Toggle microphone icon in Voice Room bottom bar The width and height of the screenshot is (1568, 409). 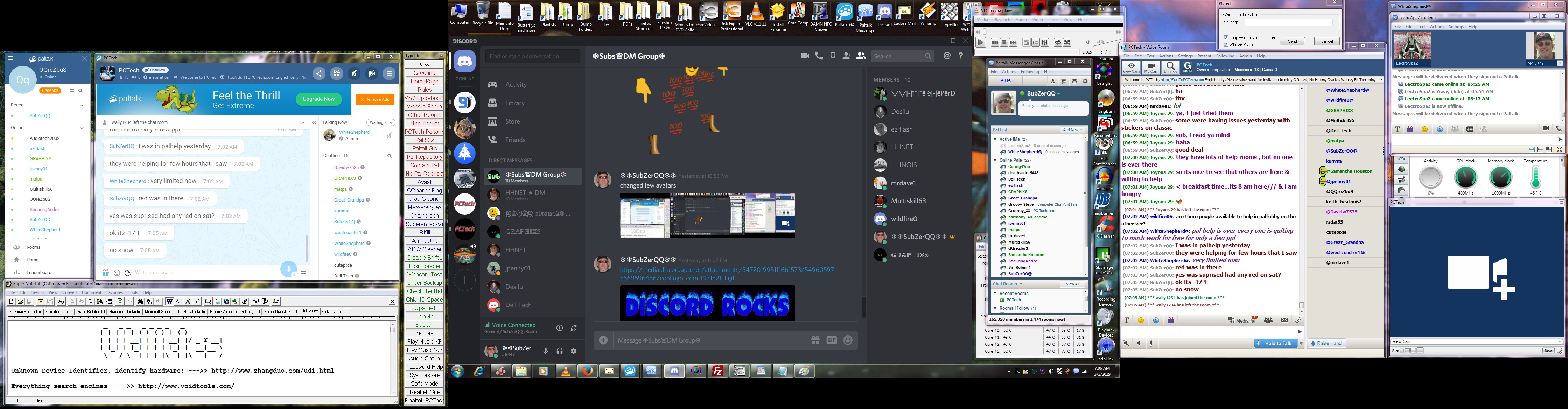coord(1151,343)
